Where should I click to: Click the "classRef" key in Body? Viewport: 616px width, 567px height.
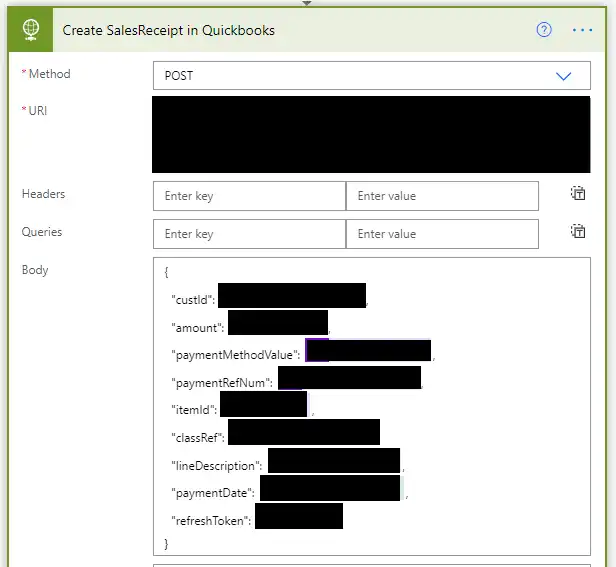tap(198, 437)
